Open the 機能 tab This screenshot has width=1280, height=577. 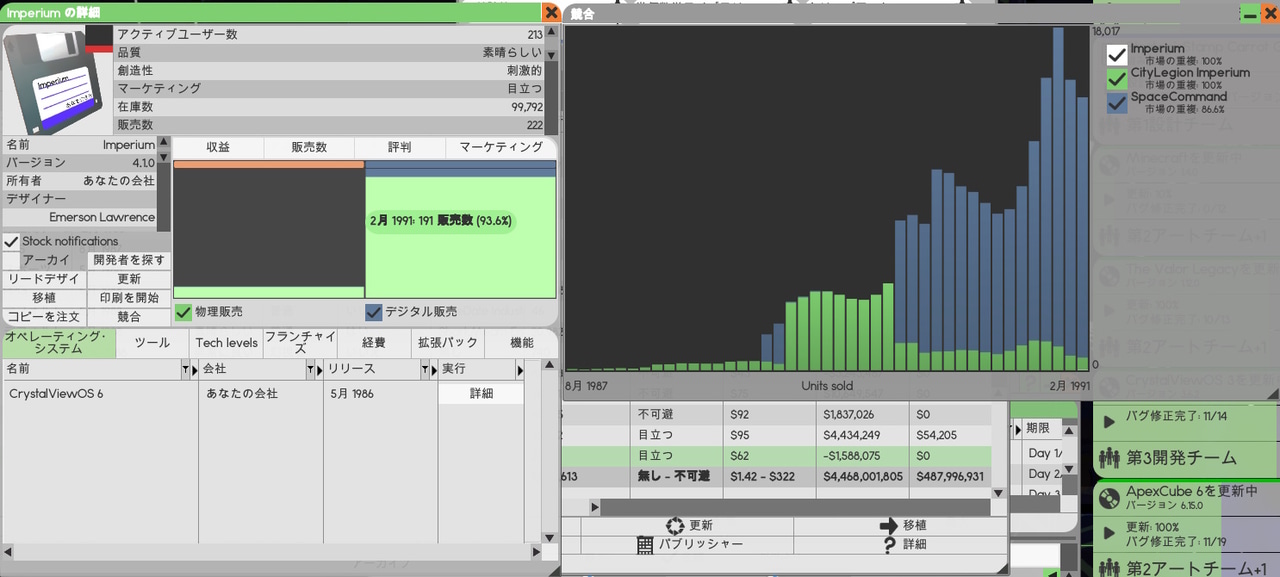pyautogui.click(x=521, y=343)
